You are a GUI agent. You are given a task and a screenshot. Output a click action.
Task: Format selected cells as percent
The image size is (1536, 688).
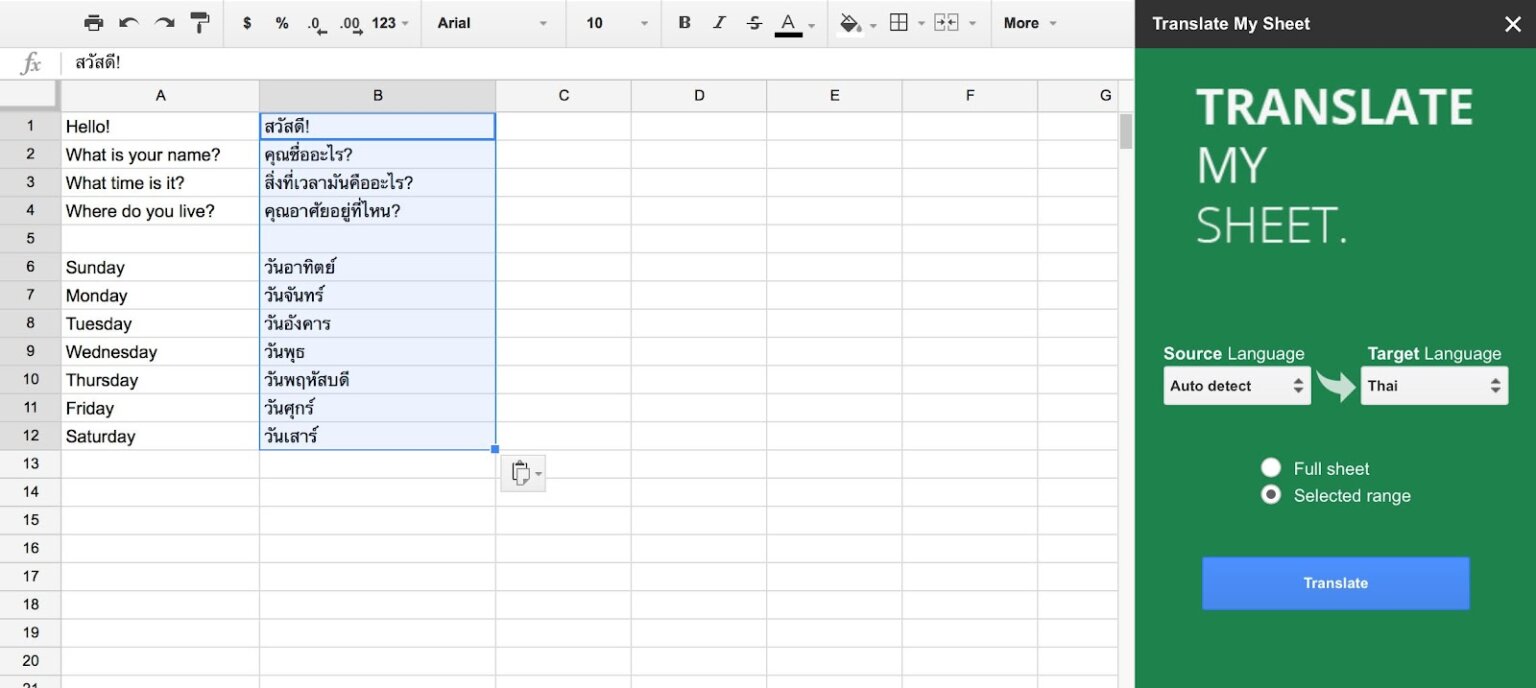point(281,22)
